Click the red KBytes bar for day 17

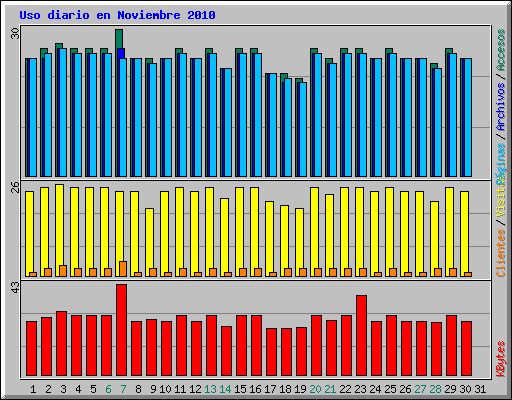point(271,352)
